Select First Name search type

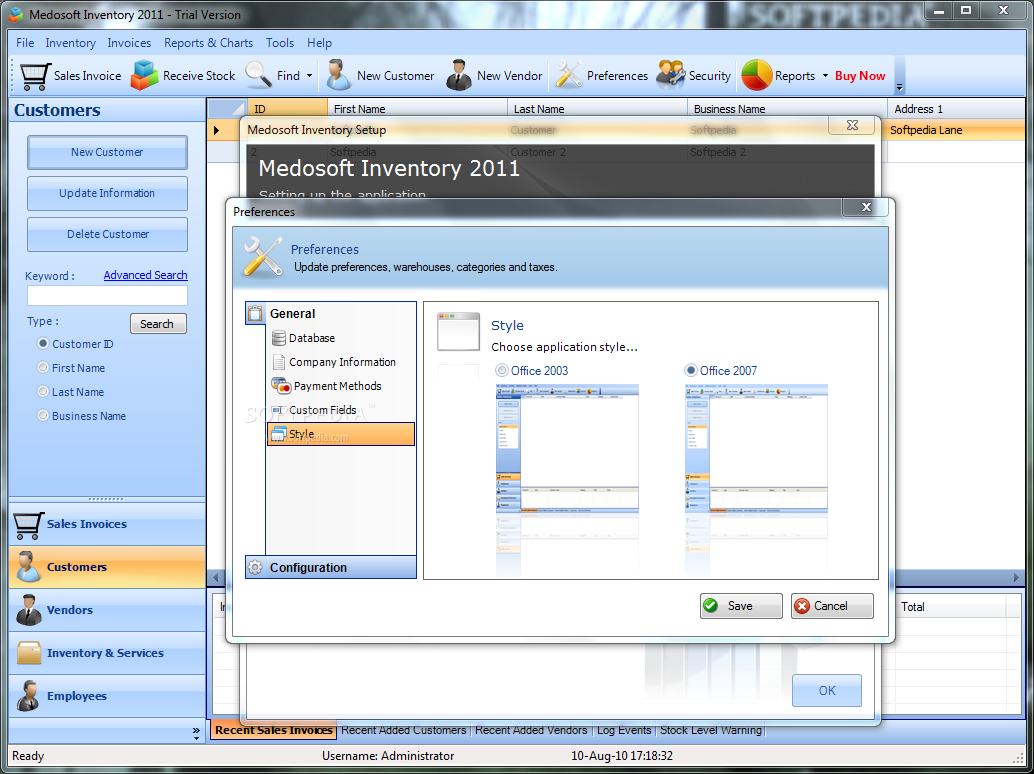click(x=44, y=367)
